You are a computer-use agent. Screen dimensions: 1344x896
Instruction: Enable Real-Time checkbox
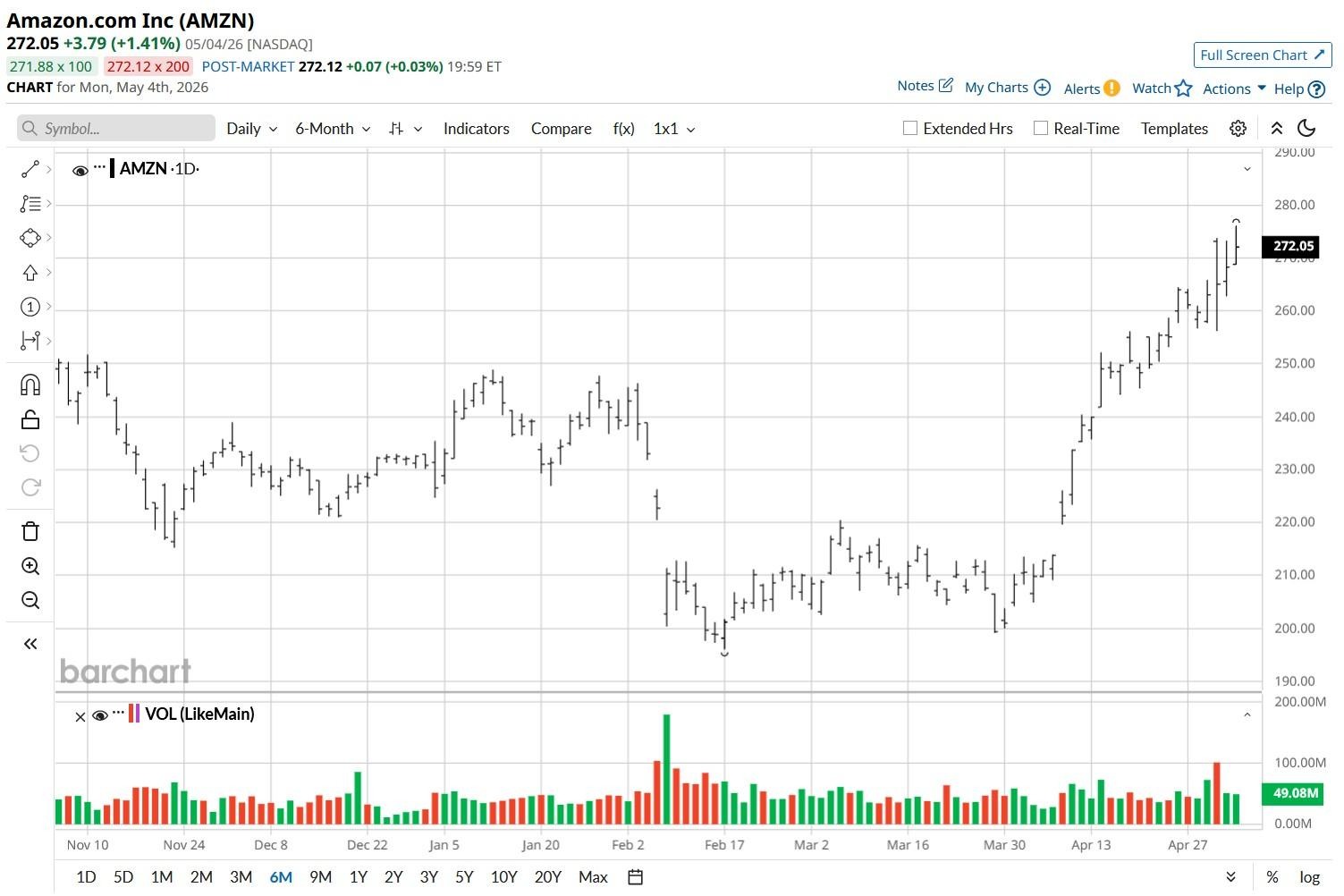(1041, 128)
